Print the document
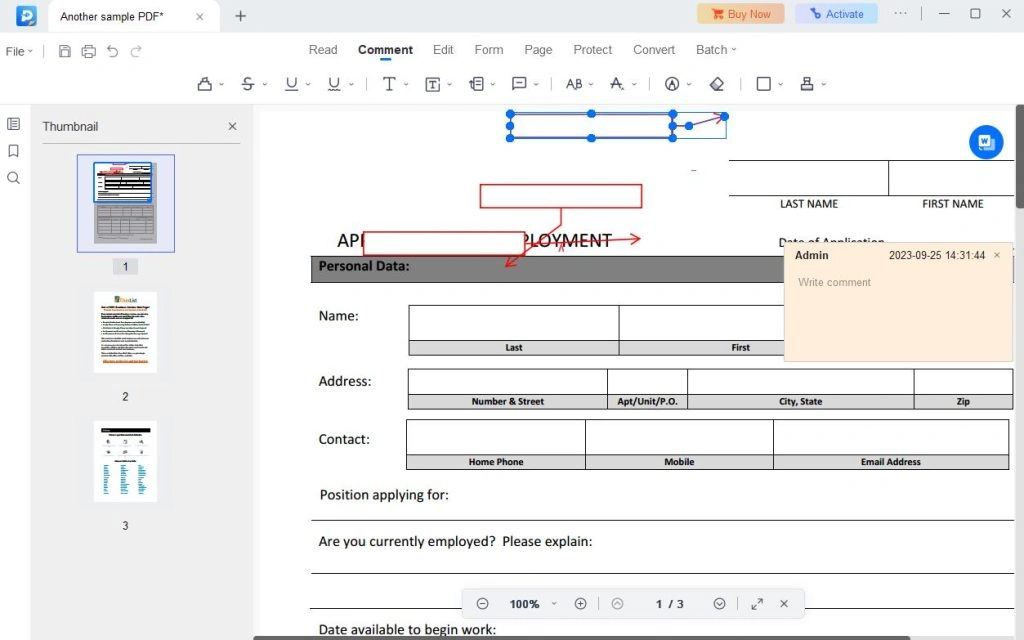The height and width of the screenshot is (640, 1024). click(x=88, y=51)
